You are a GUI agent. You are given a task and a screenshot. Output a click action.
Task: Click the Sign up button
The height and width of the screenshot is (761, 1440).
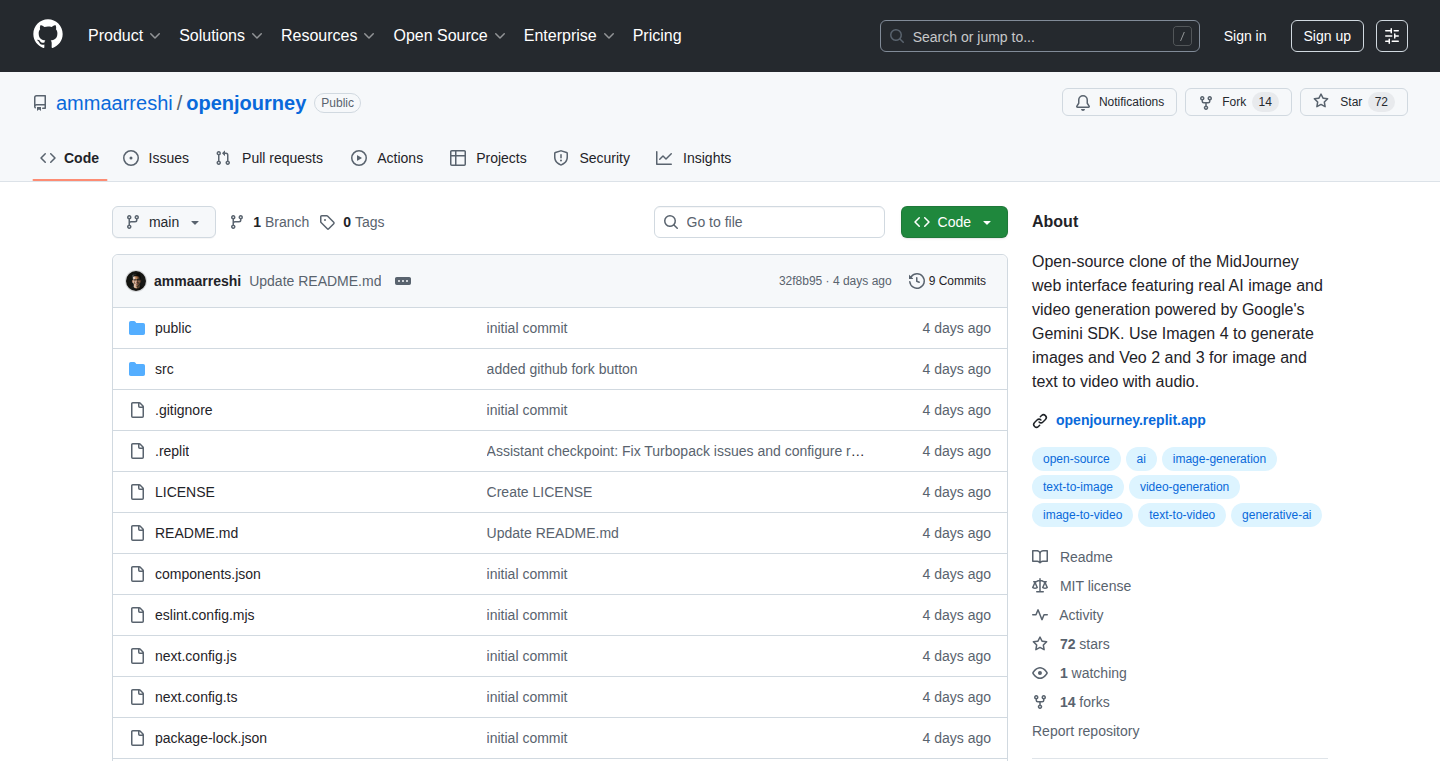click(x=1327, y=36)
